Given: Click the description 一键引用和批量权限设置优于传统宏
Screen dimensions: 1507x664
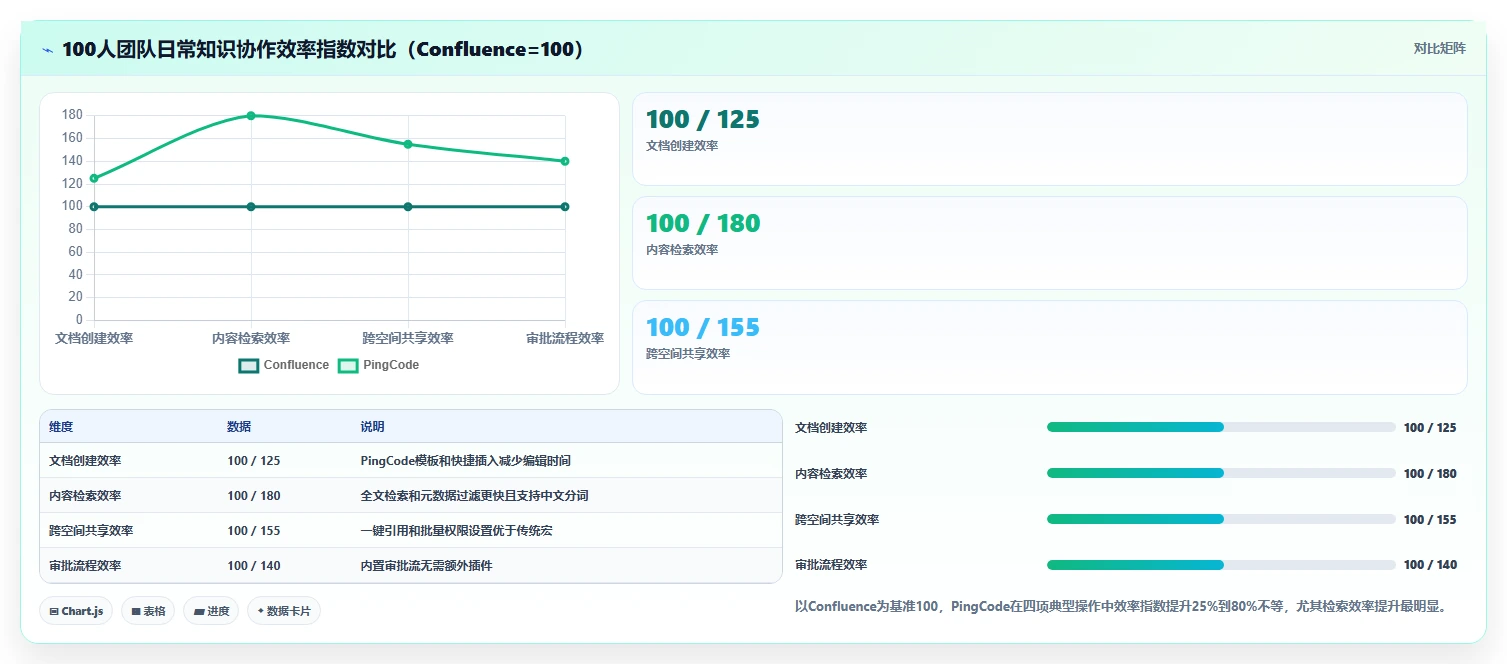Looking at the screenshot, I should coord(456,531).
